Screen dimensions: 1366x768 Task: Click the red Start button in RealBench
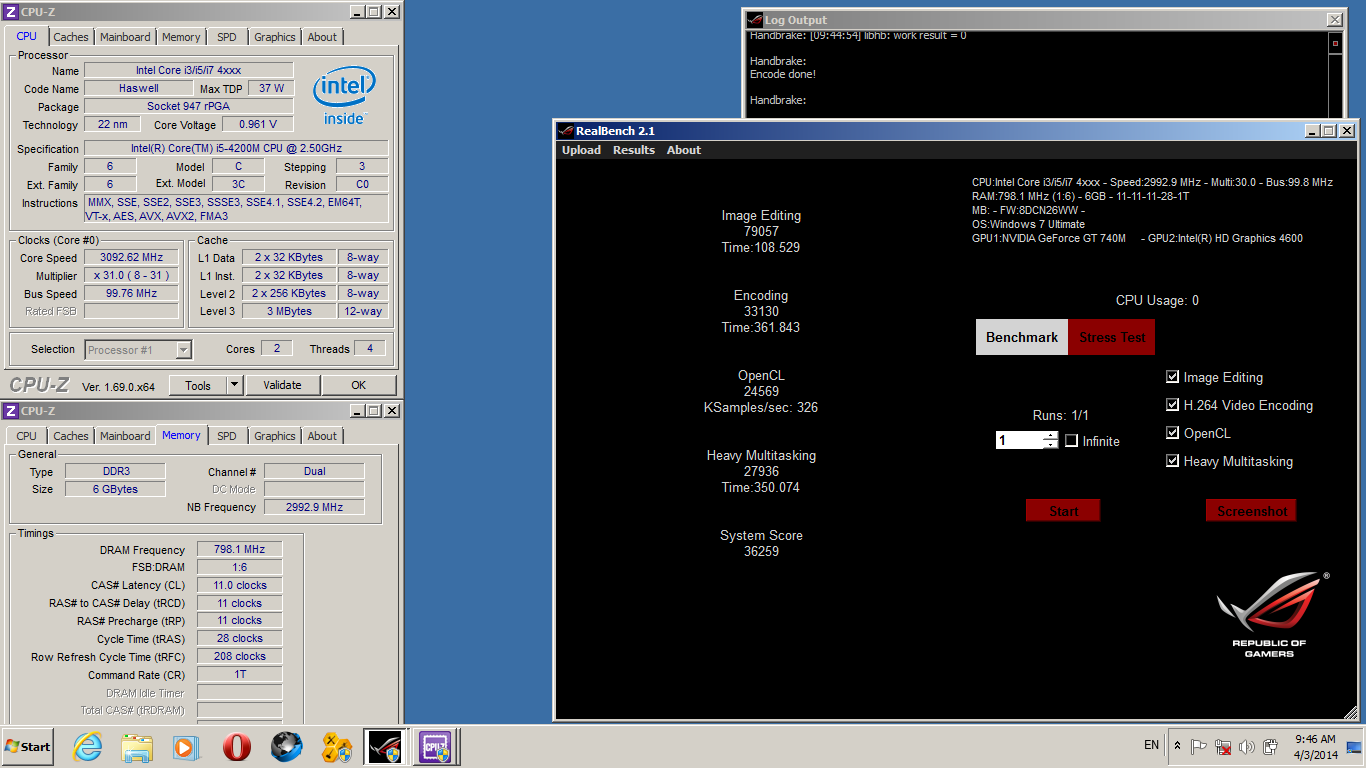coord(1063,510)
